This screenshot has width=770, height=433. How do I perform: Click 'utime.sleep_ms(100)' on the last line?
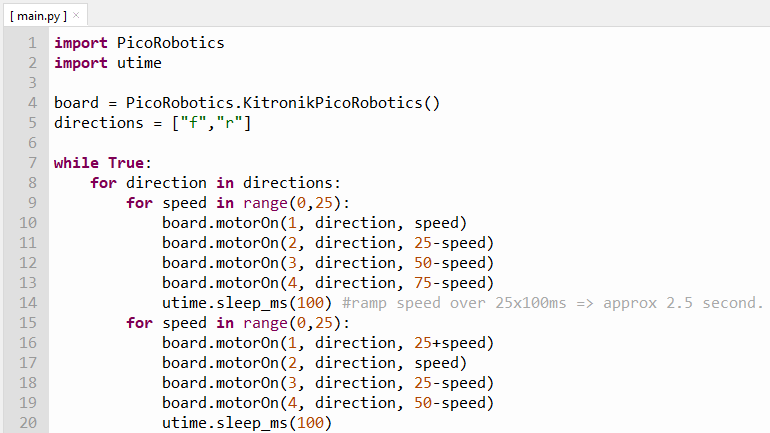pos(246,423)
